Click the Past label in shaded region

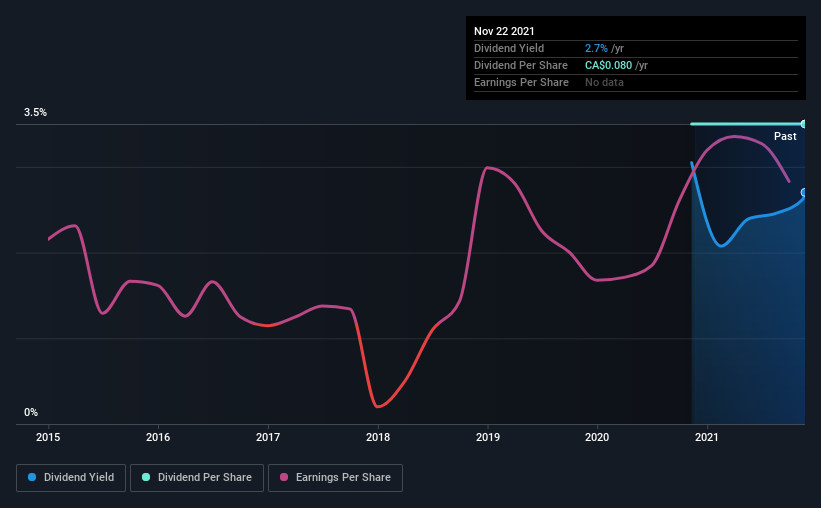[785, 136]
